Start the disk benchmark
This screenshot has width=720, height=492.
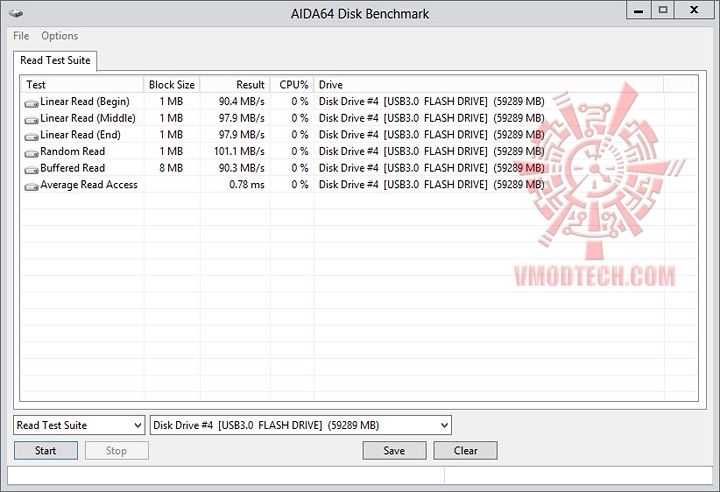pyautogui.click(x=46, y=451)
